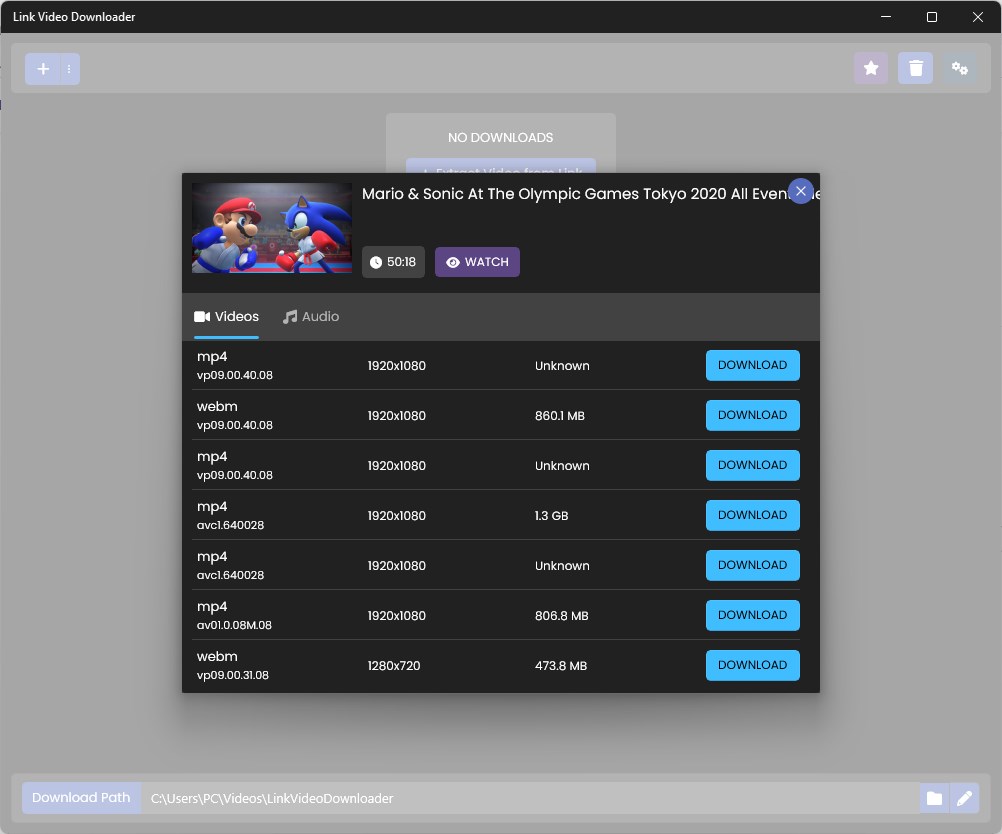
Task: Click the download path input field
Action: click(530, 798)
